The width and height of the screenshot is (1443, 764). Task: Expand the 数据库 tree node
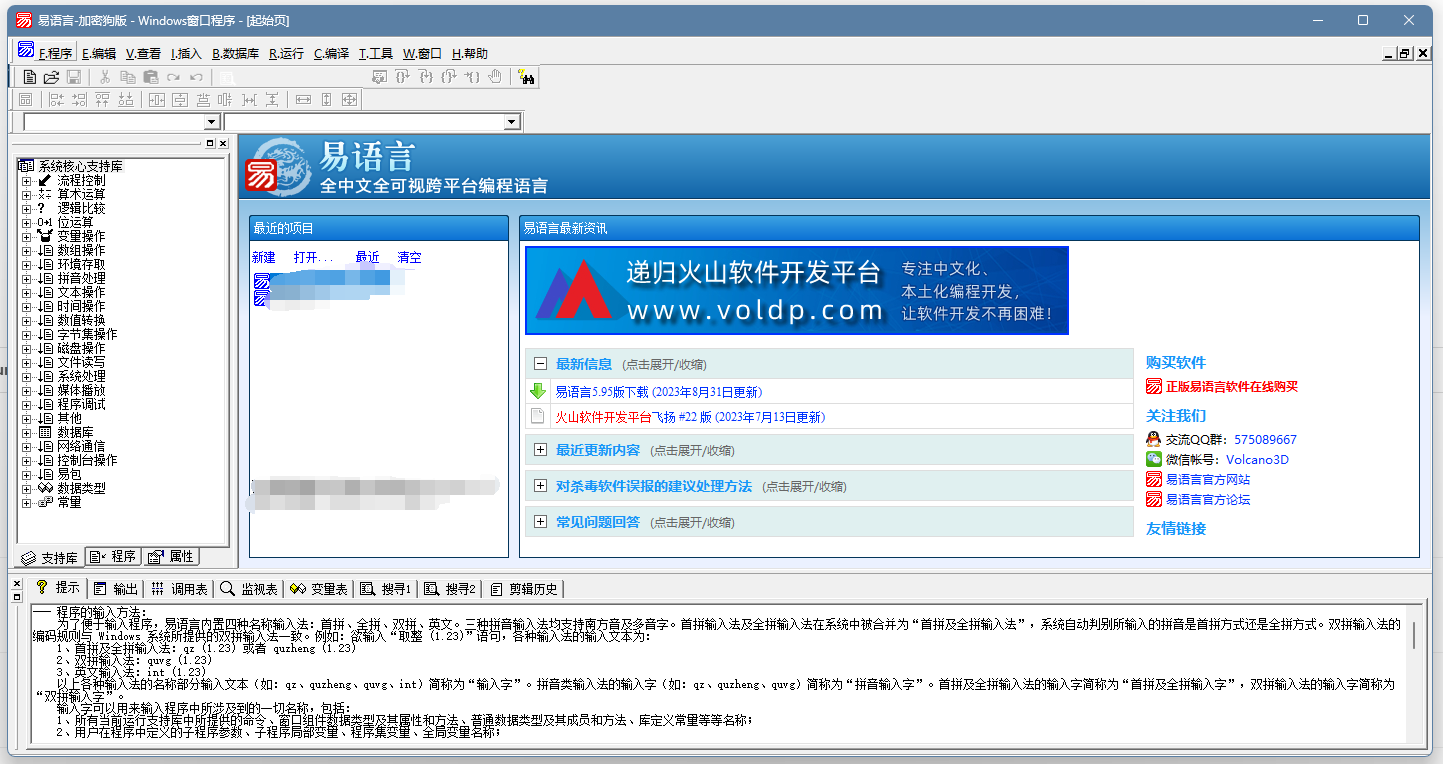click(x=26, y=433)
